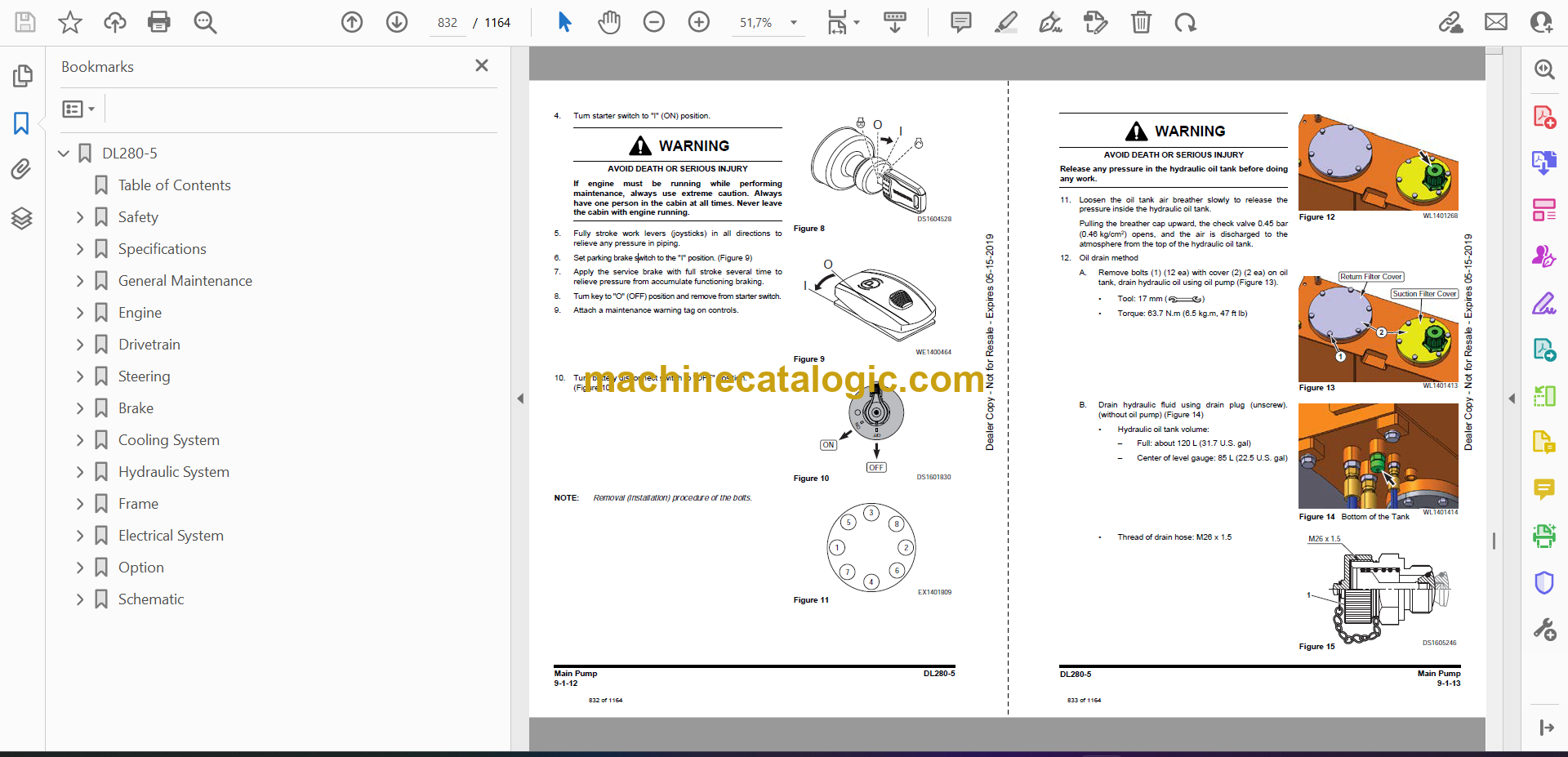This screenshot has width=1568, height=757.
Task: Toggle the Bookmarks panel icon in the sidebar
Action: 22,123
